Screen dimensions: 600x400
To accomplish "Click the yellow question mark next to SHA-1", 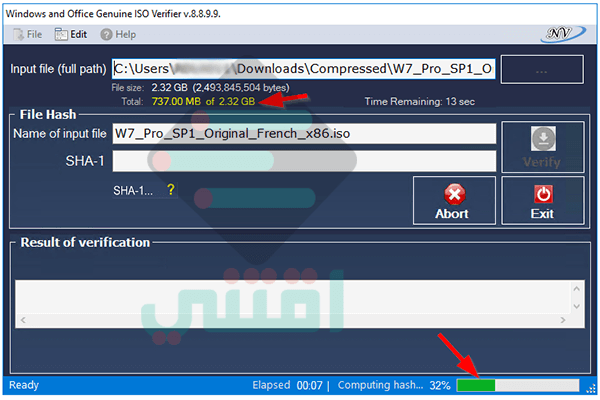I will point(171,189).
